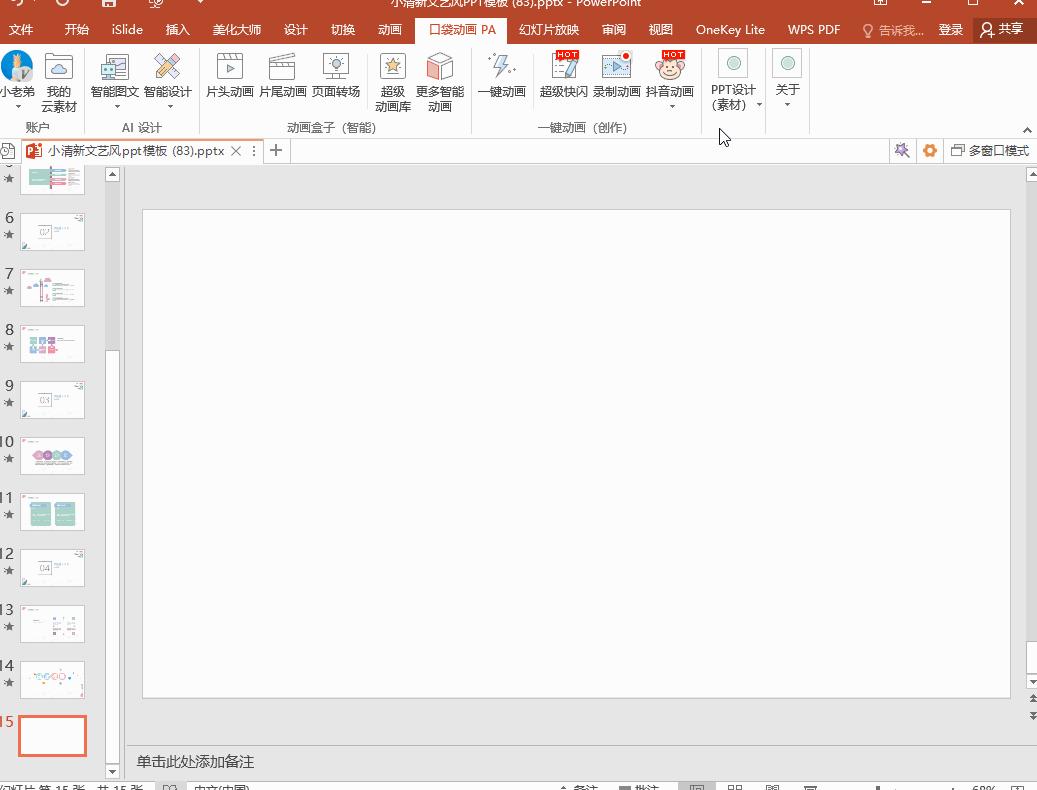Select slide 15 thumbnail in the panel
Viewport: 1037px width, 790px height.
pos(52,735)
